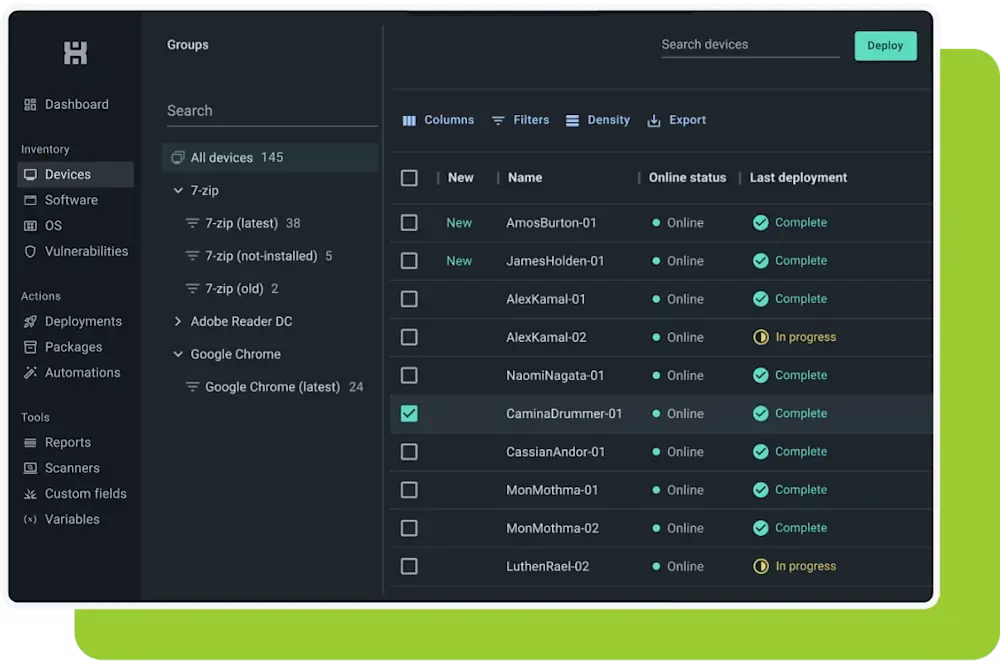Click the filter icon beside 7-zip (old)

(x=192, y=288)
